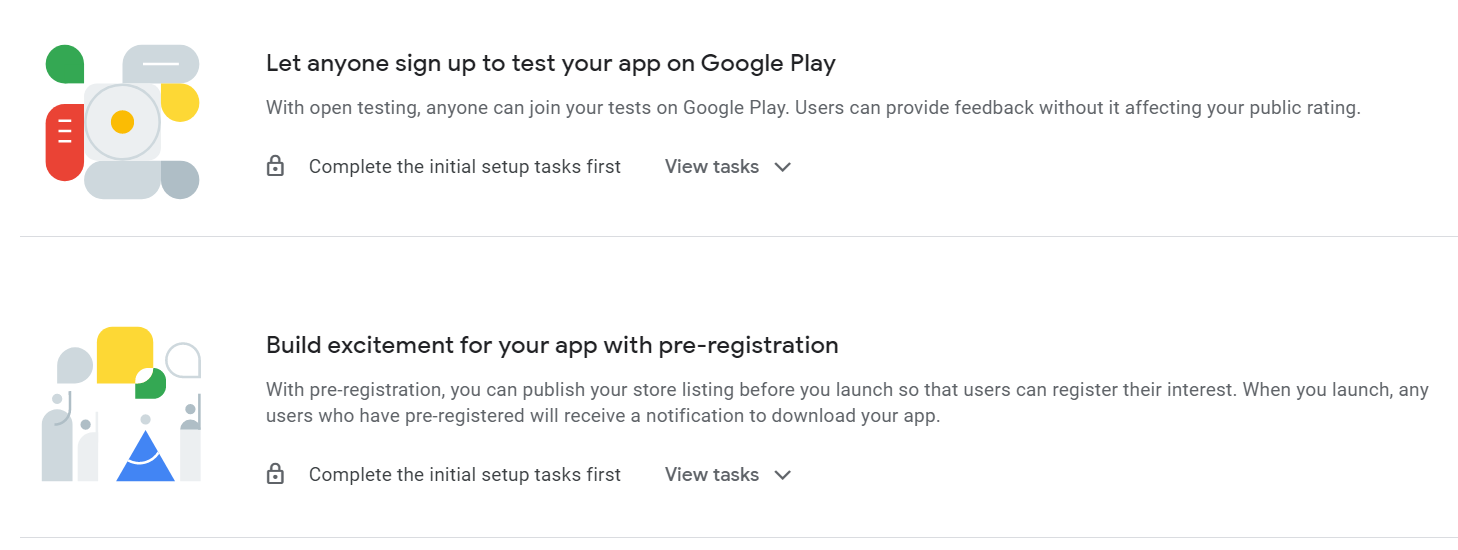Image resolution: width=1458 pixels, height=550 pixels.
Task: Click the green teardrop shape in open testing illustration
Action: click(65, 64)
